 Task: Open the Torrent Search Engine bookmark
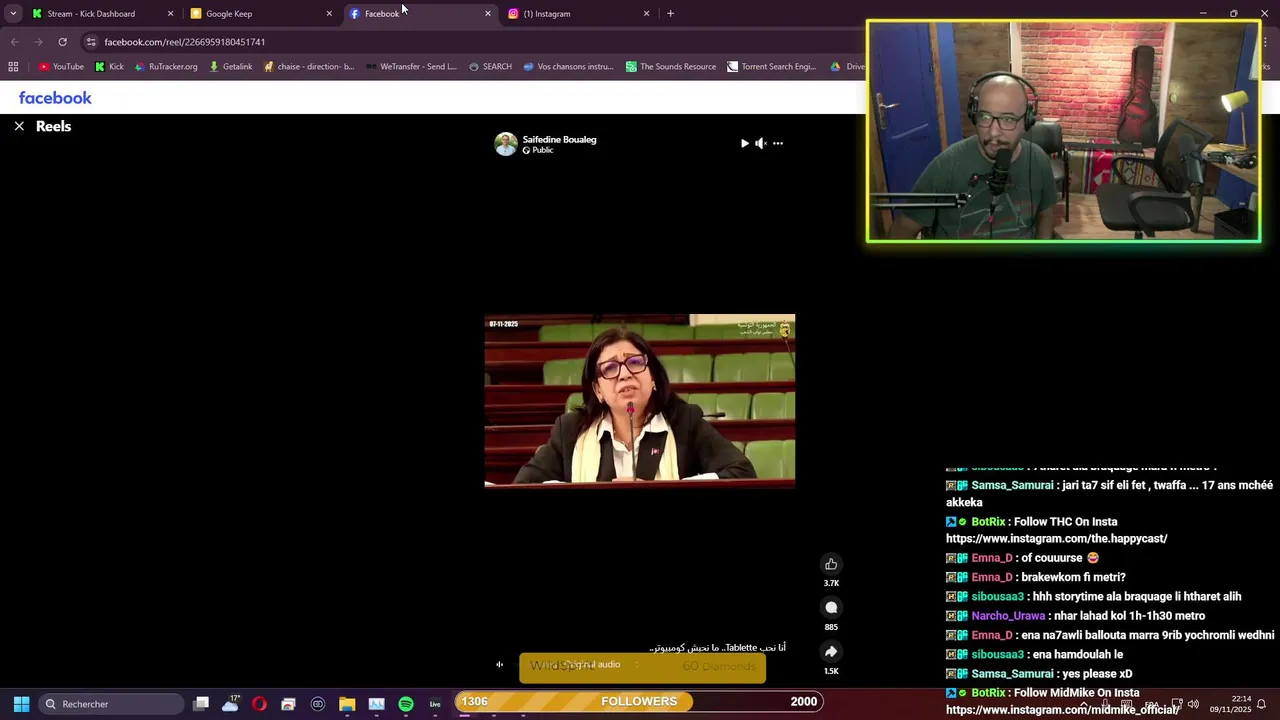772,67
